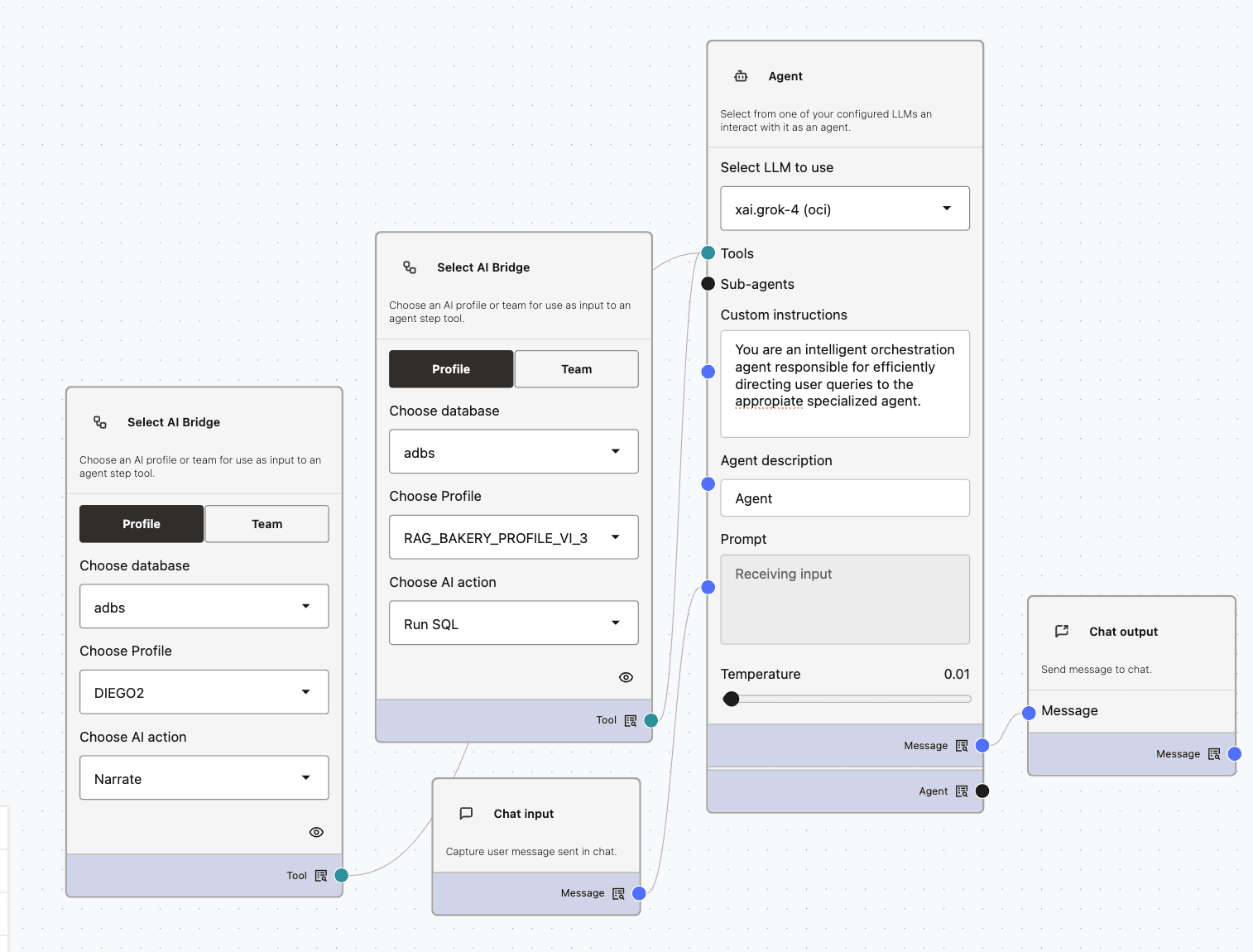This screenshot has height=952, width=1253.
Task: Click the AI Bridge branch icon on the DIEGO2 node header
Action: [99, 422]
